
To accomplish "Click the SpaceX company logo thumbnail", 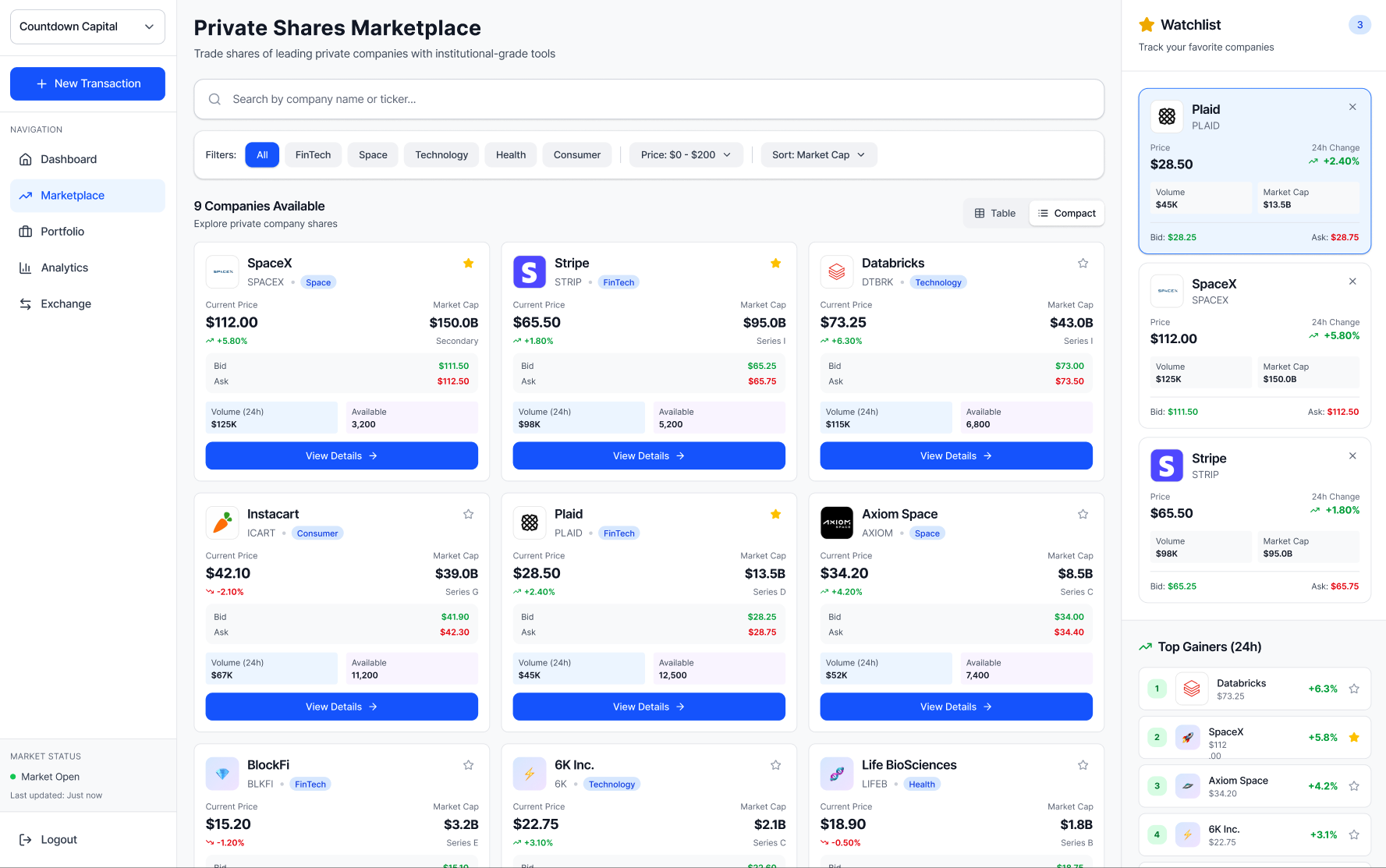I will point(222,271).
